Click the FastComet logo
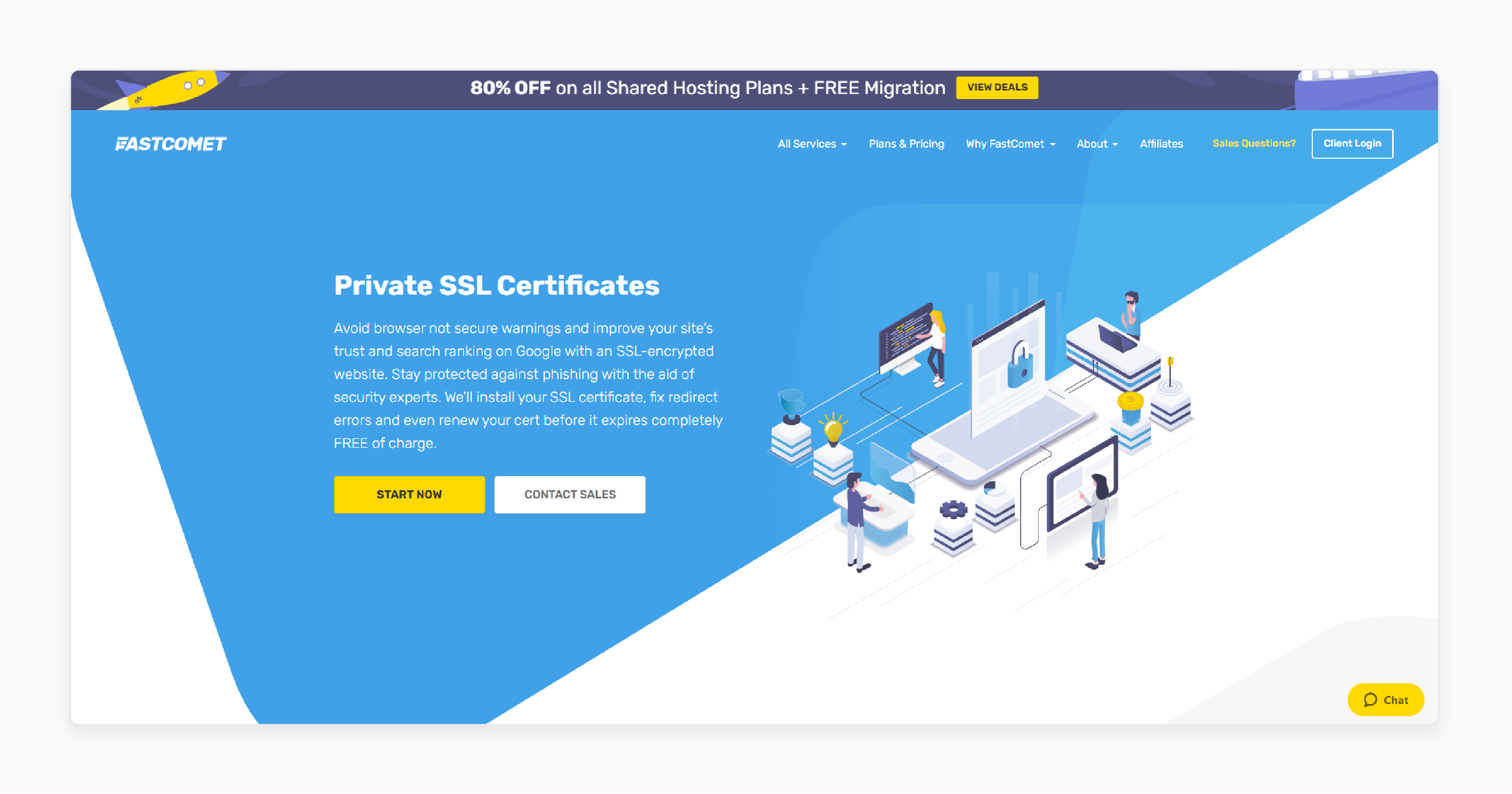Screen dimensions: 1512x794 coord(170,144)
